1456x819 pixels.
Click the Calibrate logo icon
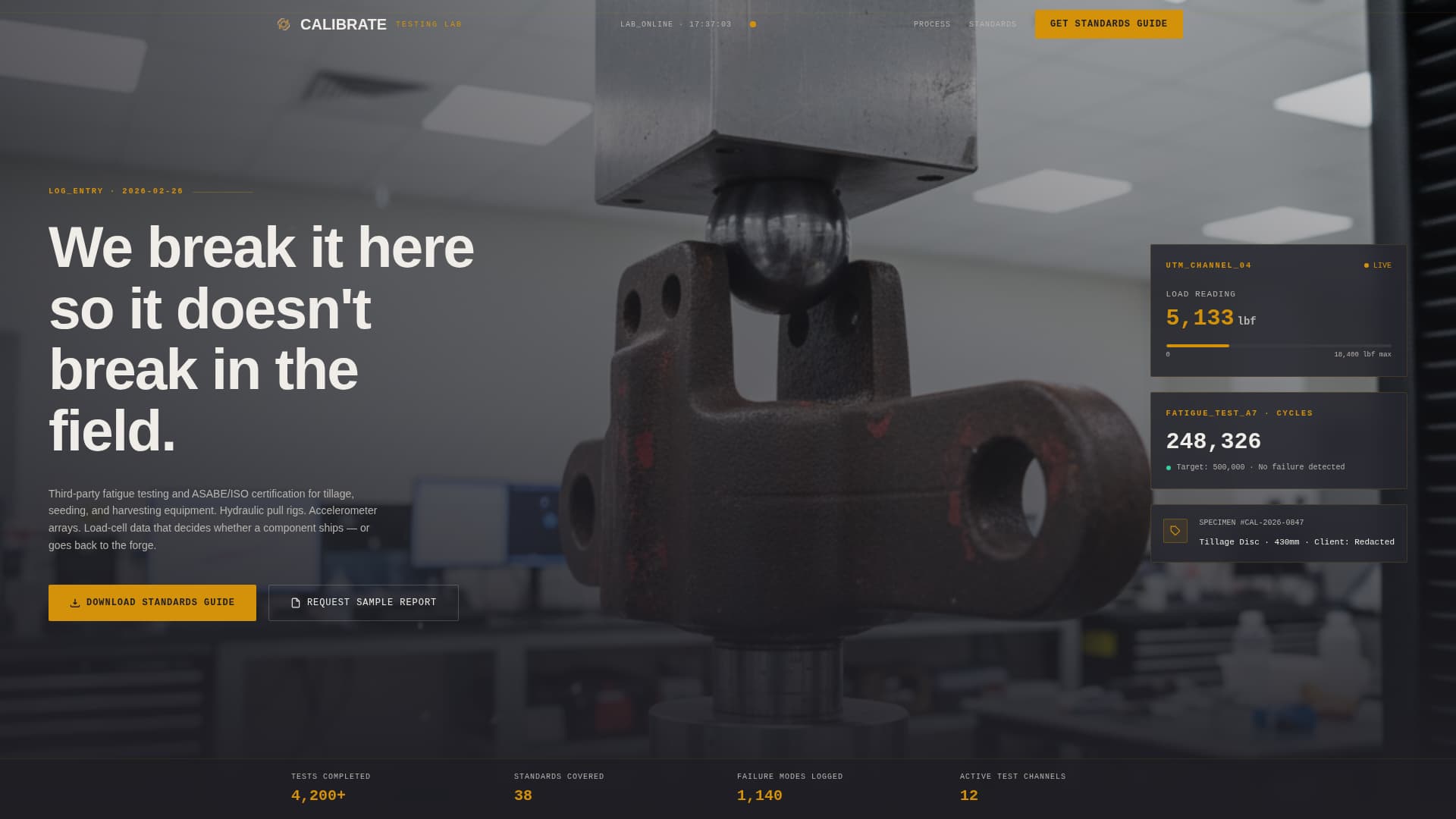coord(284,24)
